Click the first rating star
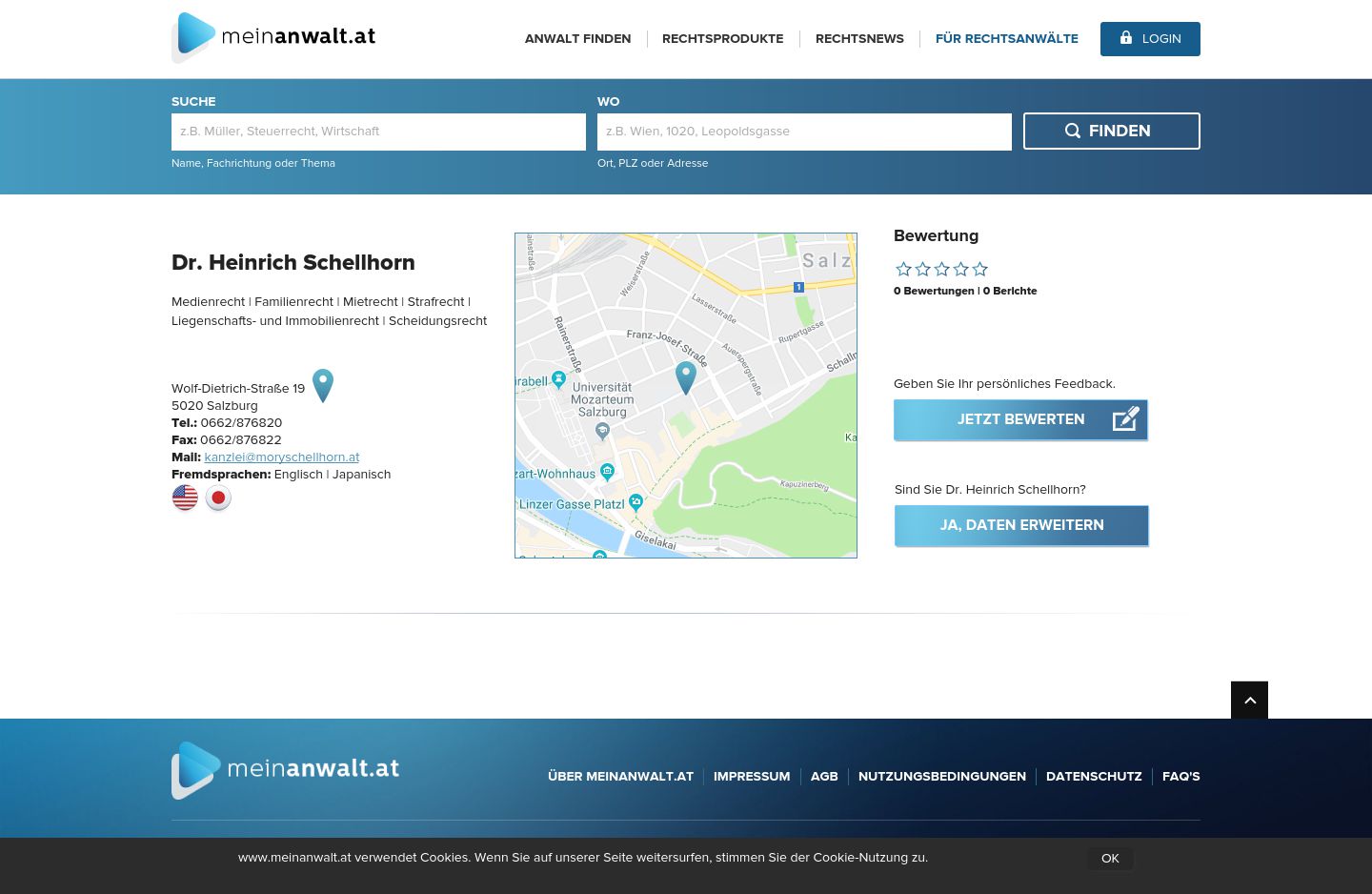 [904, 269]
